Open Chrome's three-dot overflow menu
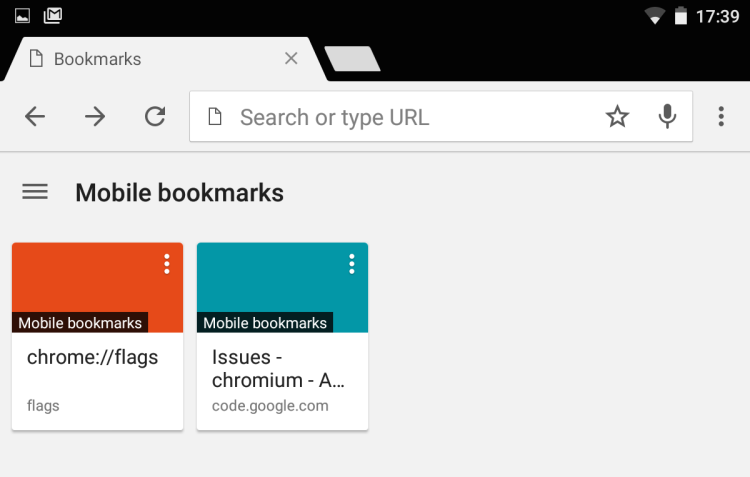The height and width of the screenshot is (477, 750). (721, 116)
